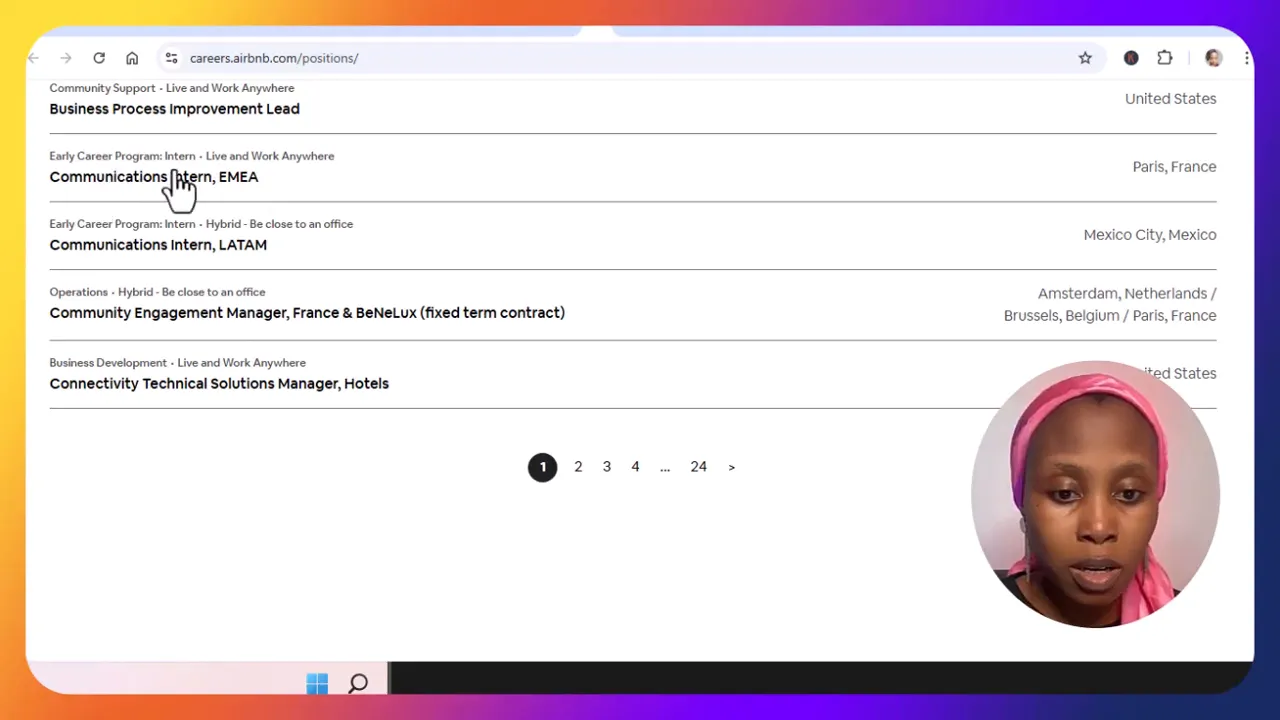Click the "Mexico City, Mexico" location text
The width and height of the screenshot is (1280, 720).
1150,235
